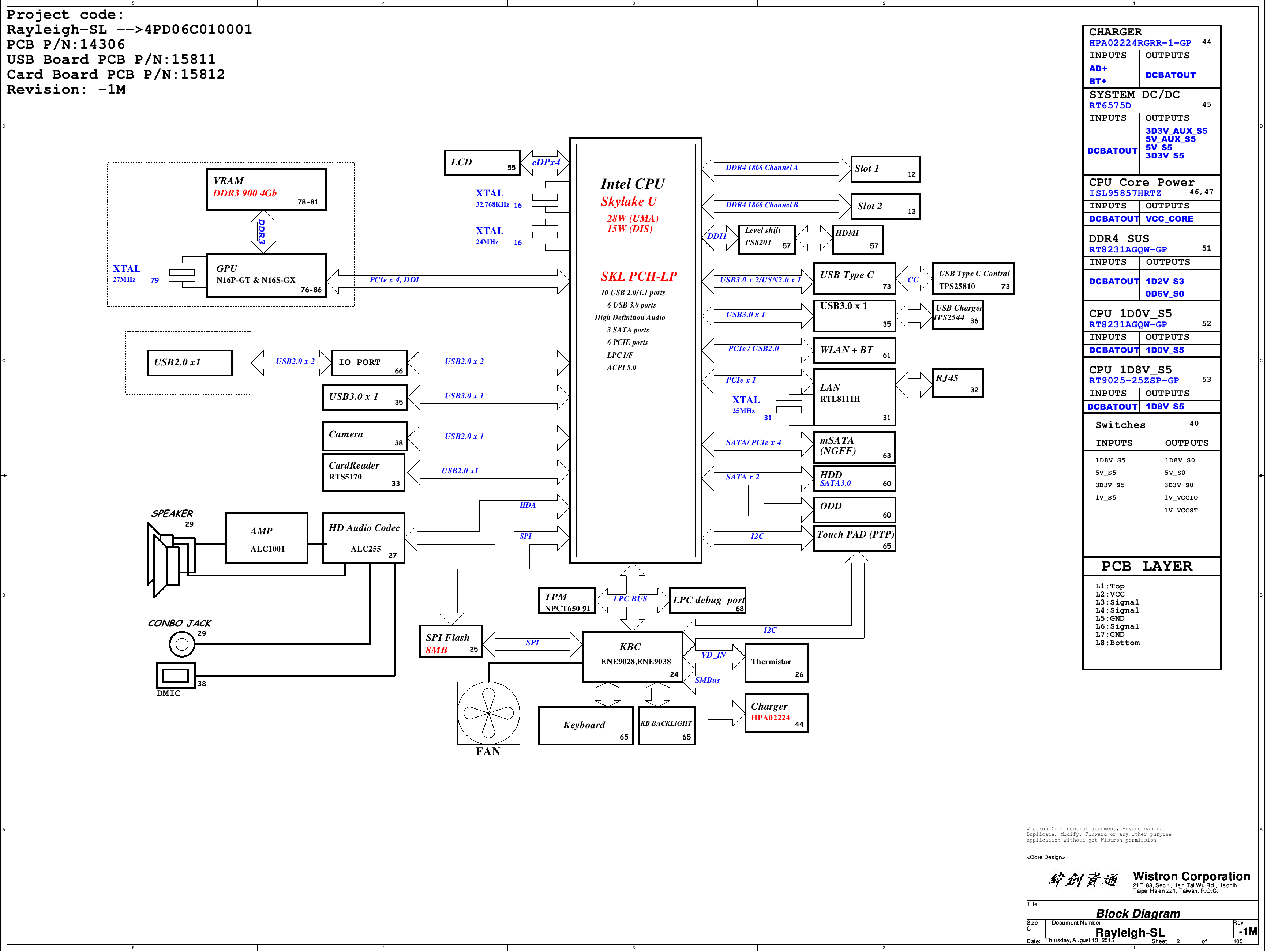Select the Touch PAD (PTP) block
Viewport: 1267px width, 952px height.
(x=854, y=538)
